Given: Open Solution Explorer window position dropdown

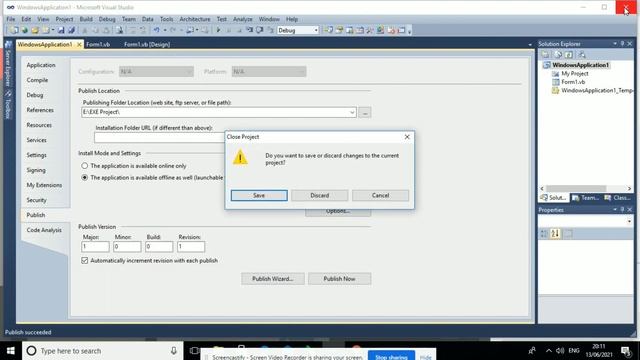Looking at the screenshot, I should click(x=615, y=44).
